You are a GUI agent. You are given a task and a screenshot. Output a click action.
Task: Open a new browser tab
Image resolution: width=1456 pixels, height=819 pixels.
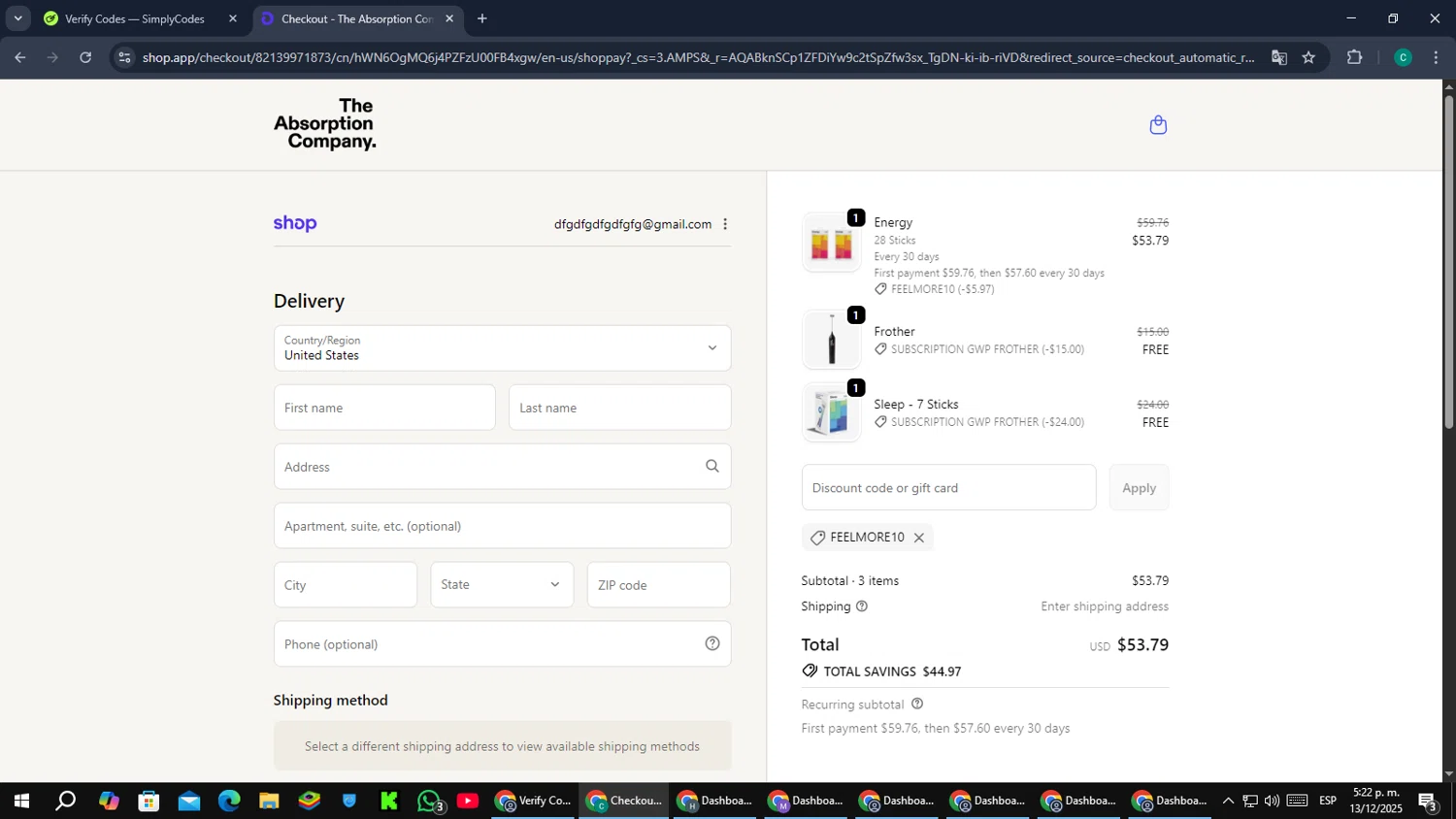482,18
